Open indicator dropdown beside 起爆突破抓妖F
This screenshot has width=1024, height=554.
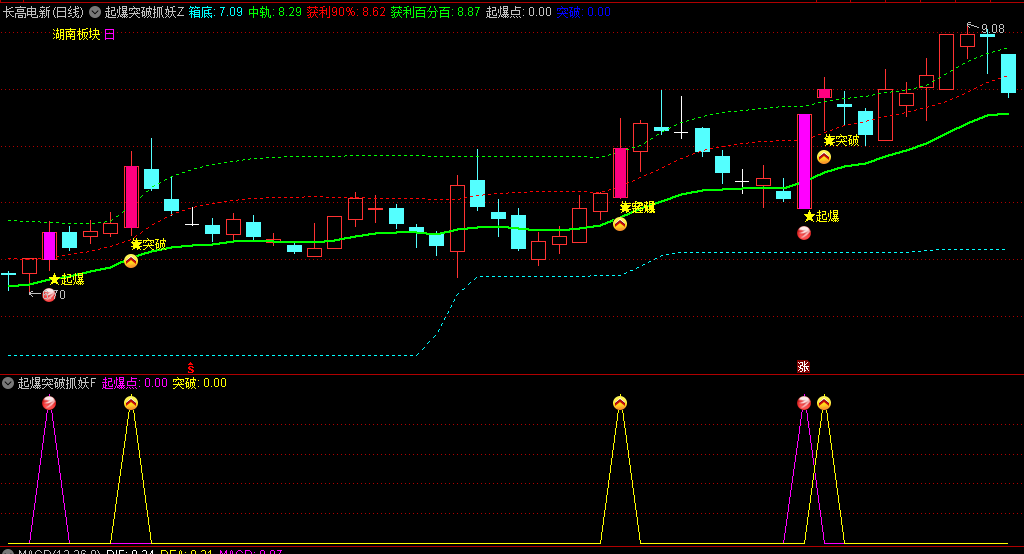(x=8, y=383)
